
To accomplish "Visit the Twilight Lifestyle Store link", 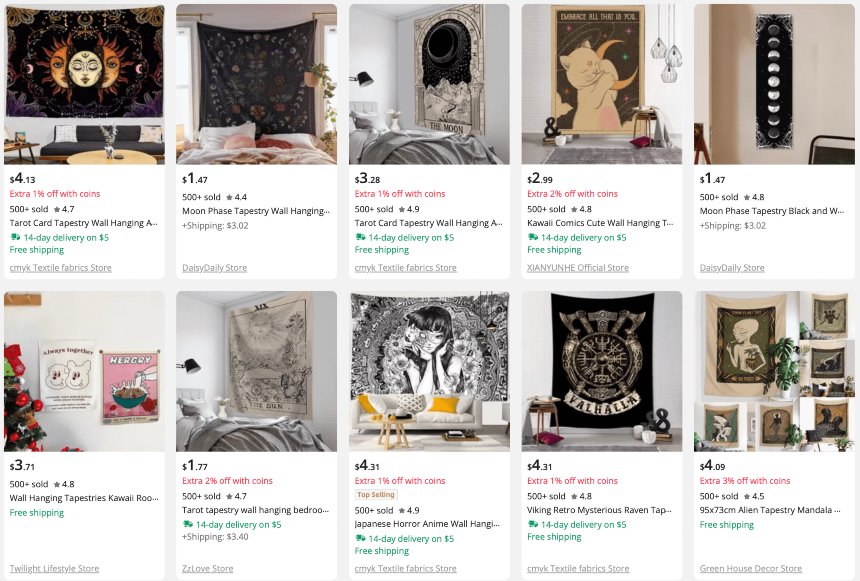I will pos(54,569).
